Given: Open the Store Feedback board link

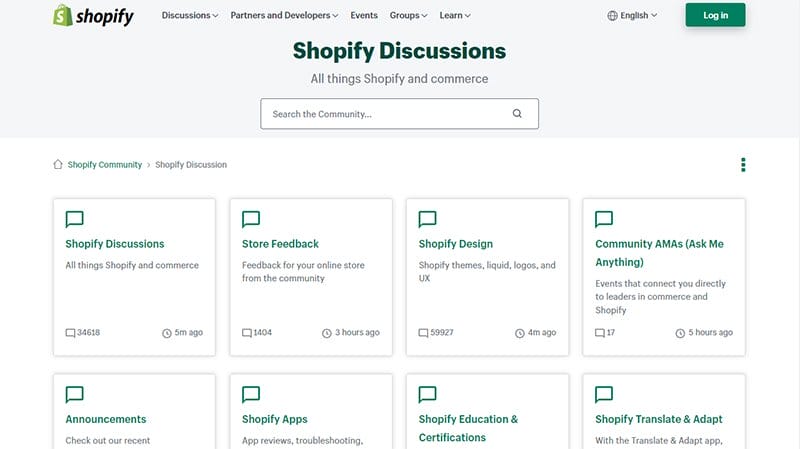Looking at the screenshot, I should click(280, 244).
